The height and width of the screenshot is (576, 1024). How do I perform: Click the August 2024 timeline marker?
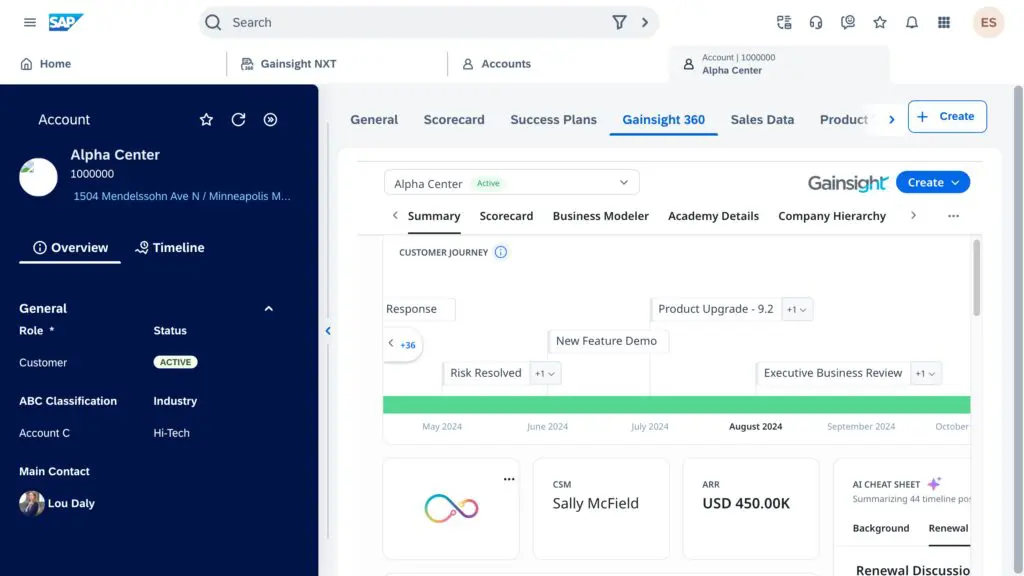click(x=755, y=427)
